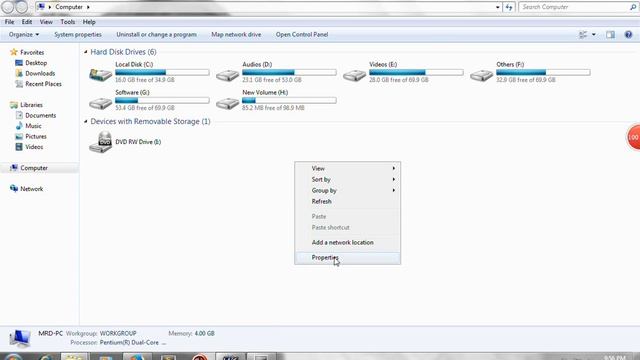Open the New Volume (H:) drive icon
The width and height of the screenshot is (640, 360).
[227, 103]
